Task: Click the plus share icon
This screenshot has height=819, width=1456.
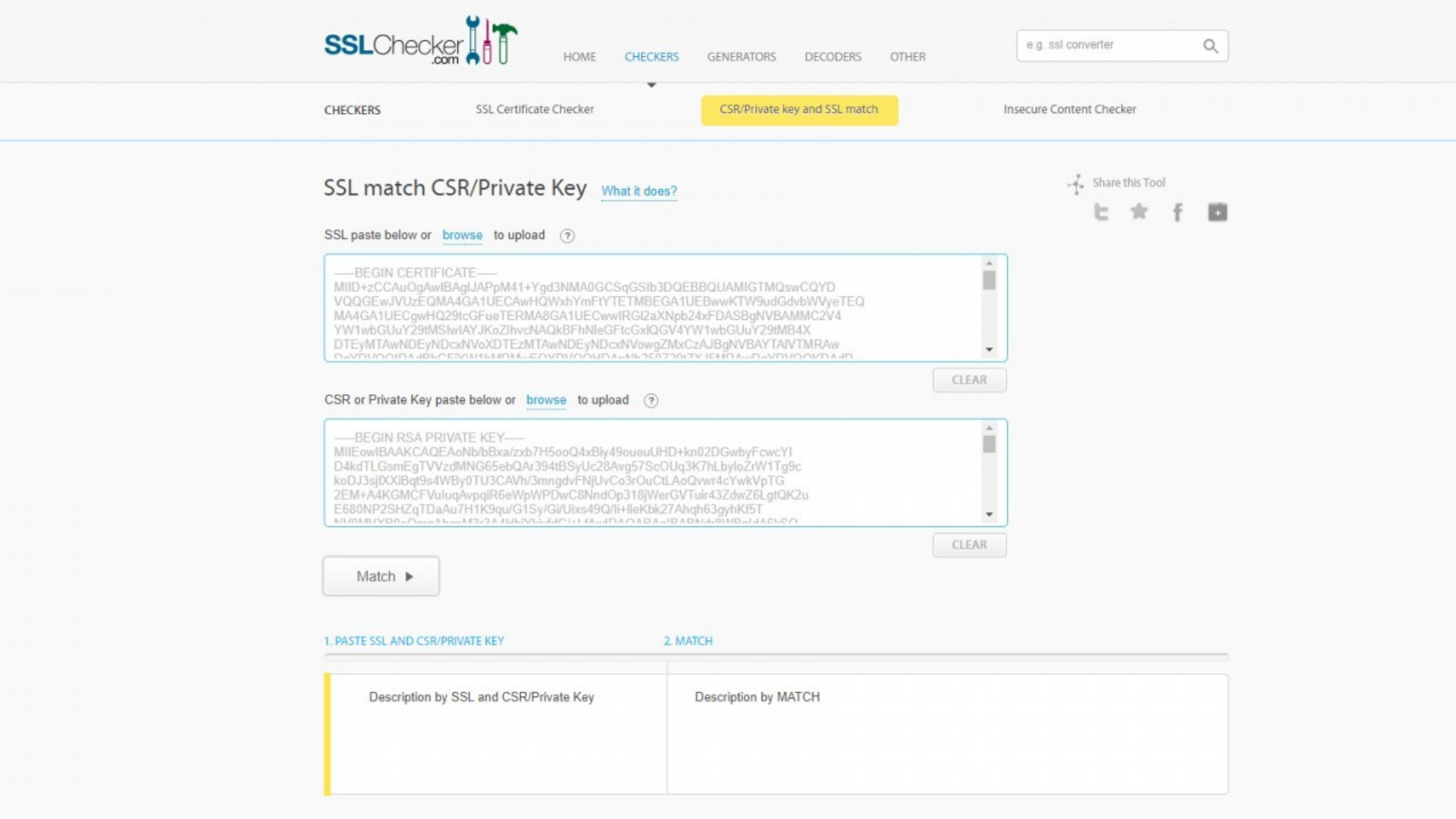Action: [x=1217, y=212]
